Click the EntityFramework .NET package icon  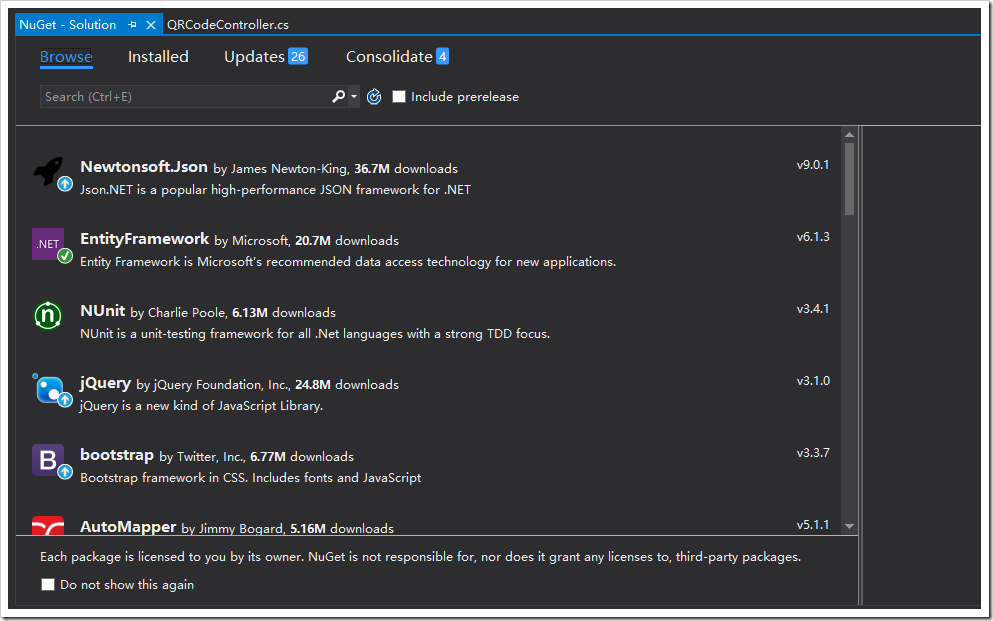tap(49, 244)
